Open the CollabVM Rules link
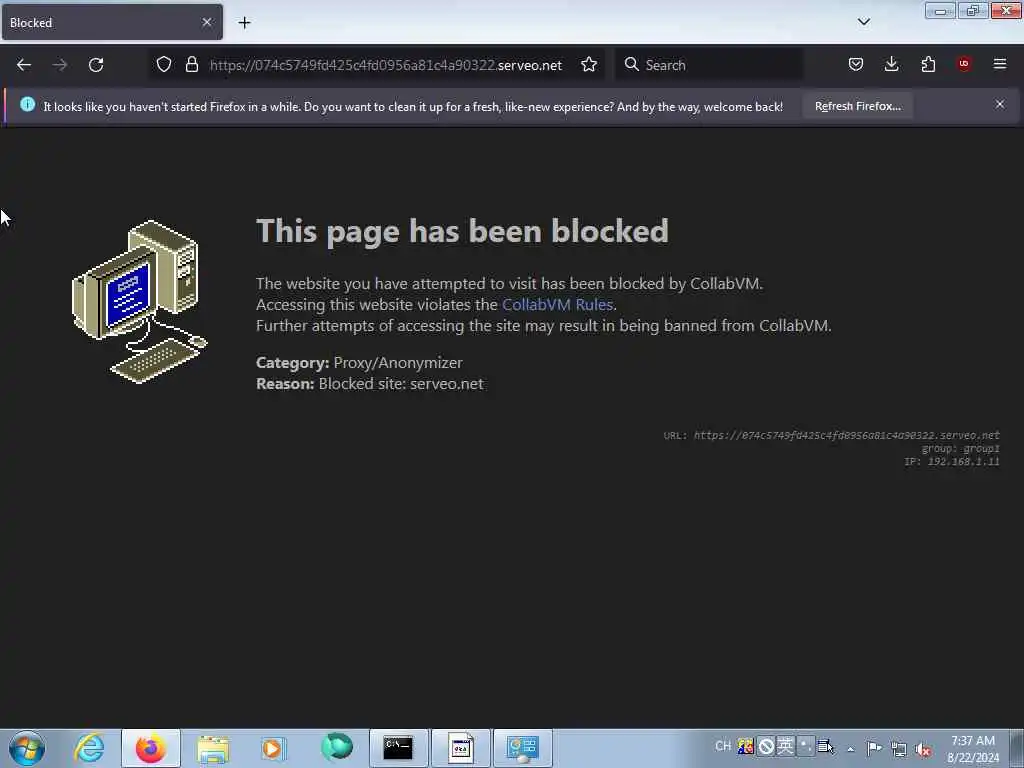 click(x=557, y=305)
